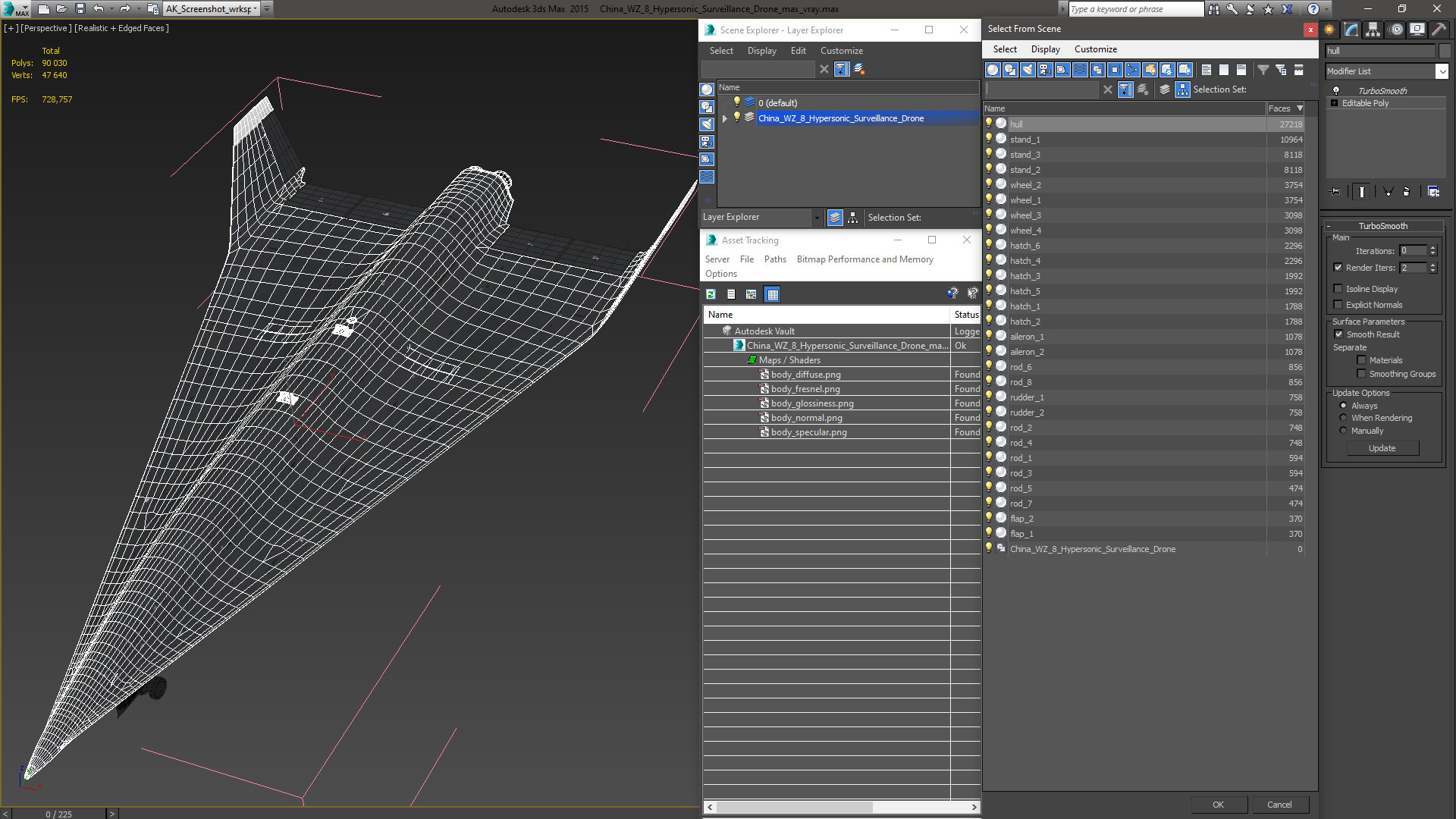Open Bitmap Performance and Memory menu

pyautogui.click(x=864, y=259)
